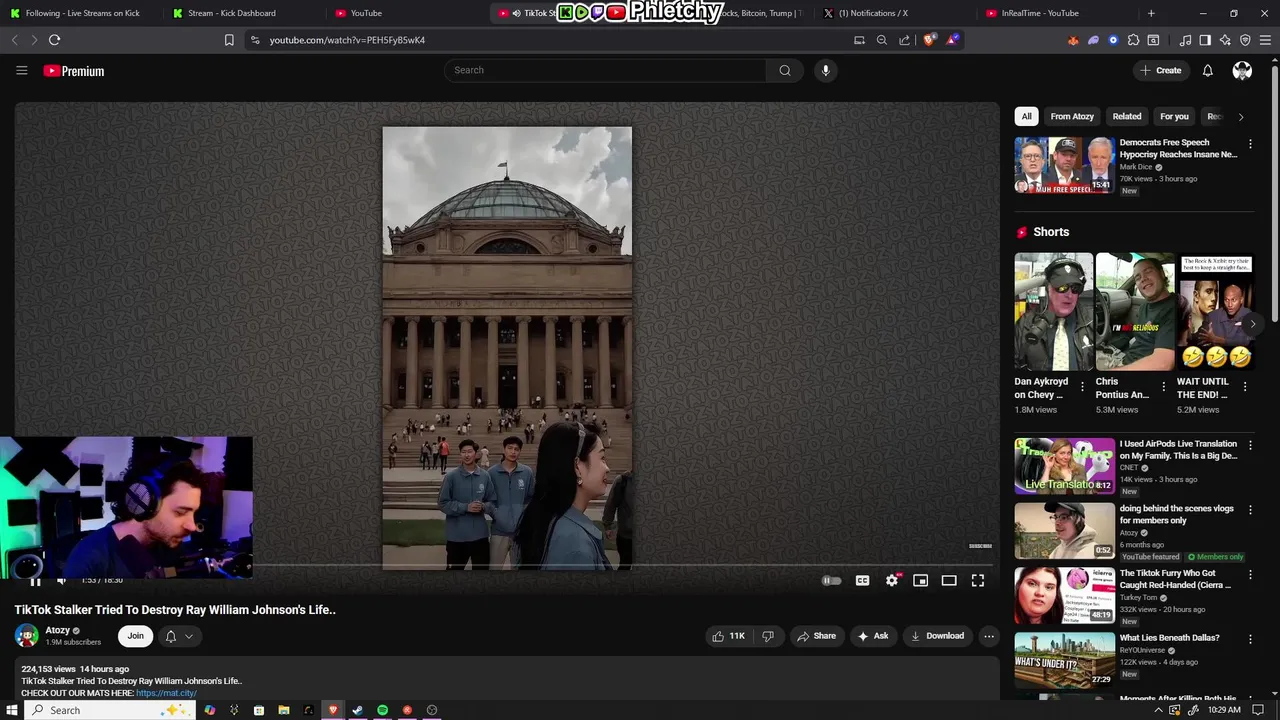The image size is (1280, 720).
Task: Open the Brave VPN shield icon
Action: coord(1245,40)
